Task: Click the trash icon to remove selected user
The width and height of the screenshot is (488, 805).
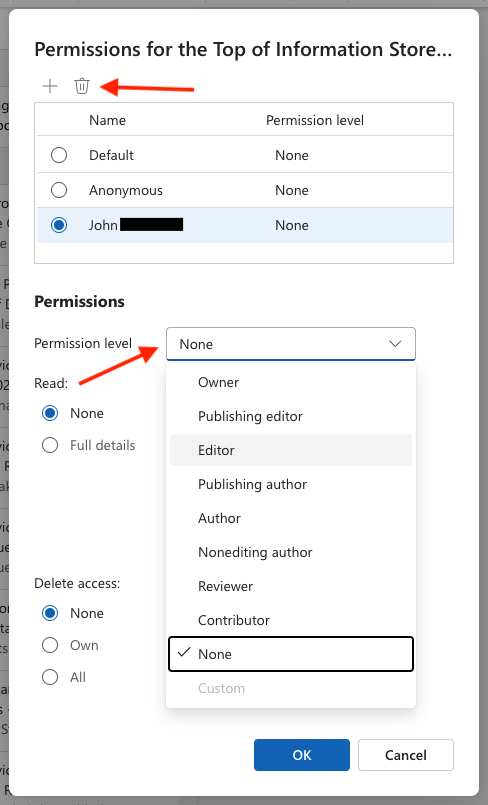Action: [82, 86]
